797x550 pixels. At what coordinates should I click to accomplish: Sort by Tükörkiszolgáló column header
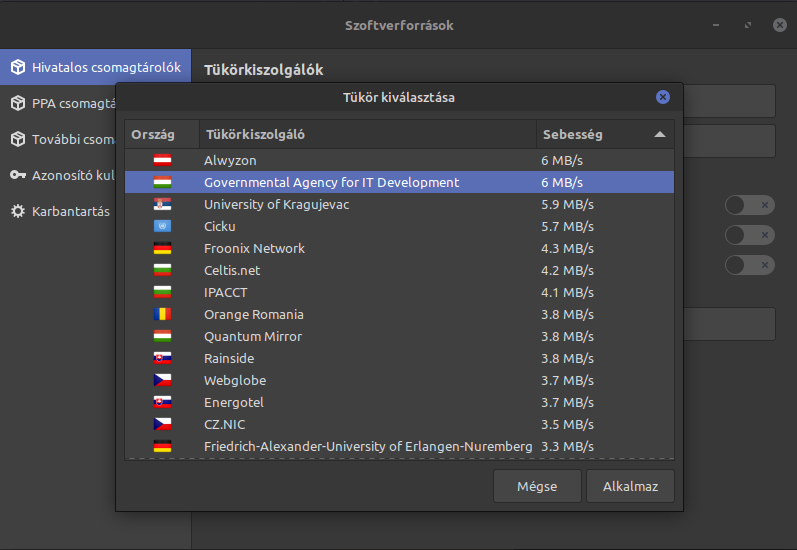click(368, 134)
